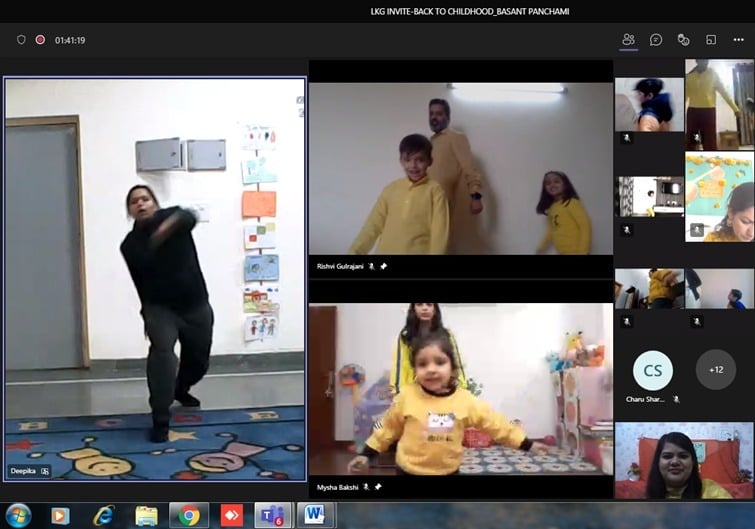This screenshot has height=529, width=755.
Task: Toggle pin icon beside Rishvi Gulrajani
Action: 384,267
